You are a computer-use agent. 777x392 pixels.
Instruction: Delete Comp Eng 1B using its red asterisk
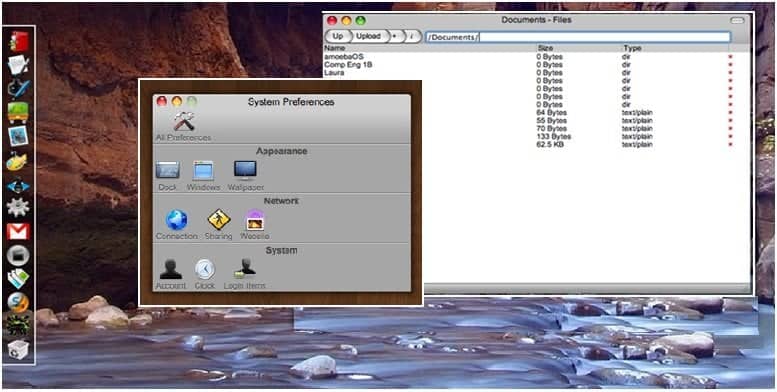point(730,65)
